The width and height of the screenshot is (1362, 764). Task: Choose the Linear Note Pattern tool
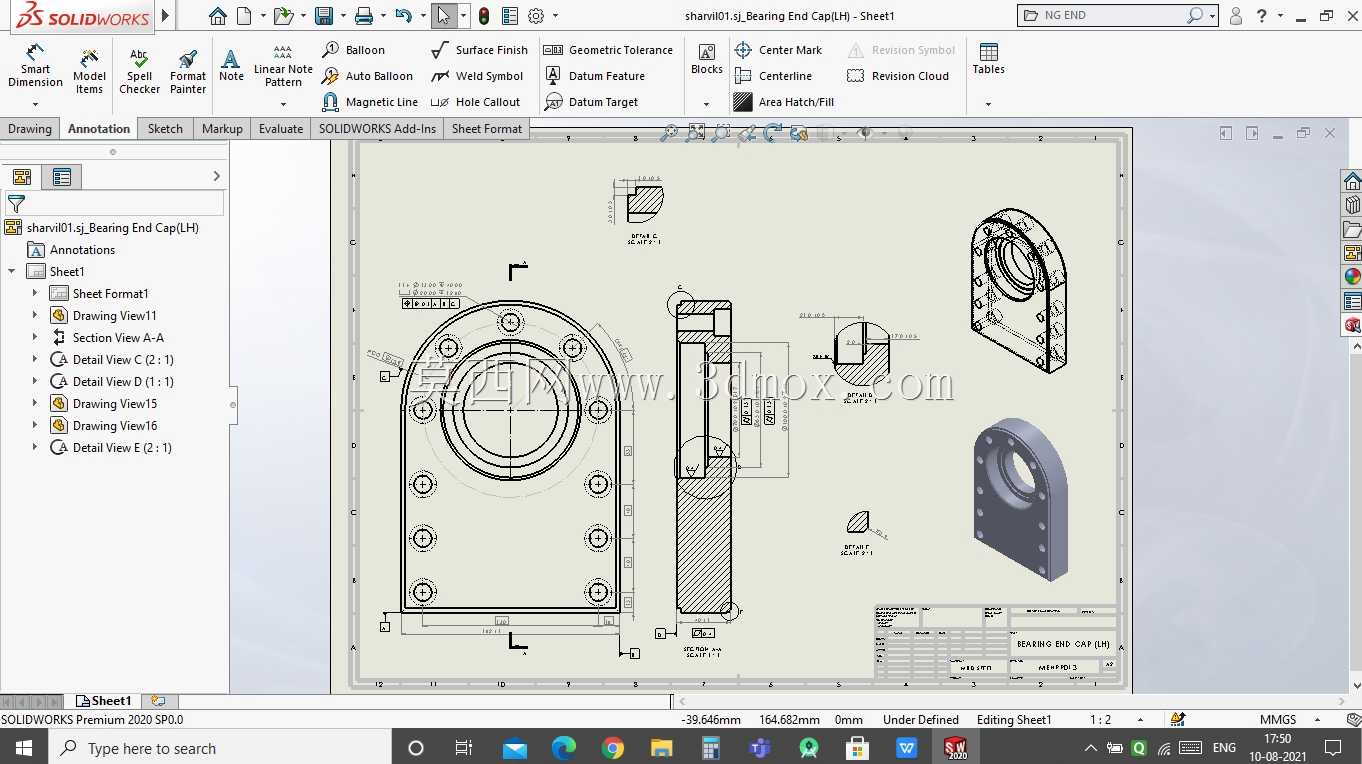[283, 66]
